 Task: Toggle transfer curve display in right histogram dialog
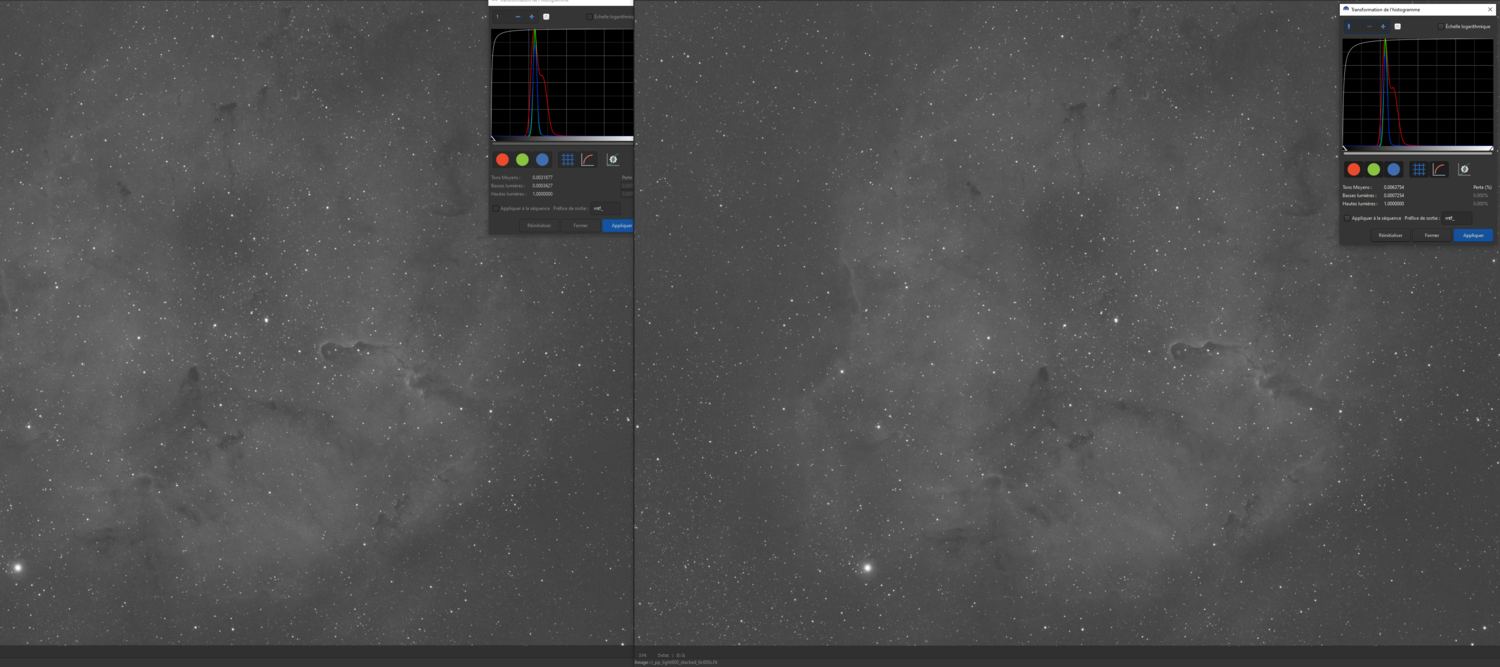(1439, 169)
